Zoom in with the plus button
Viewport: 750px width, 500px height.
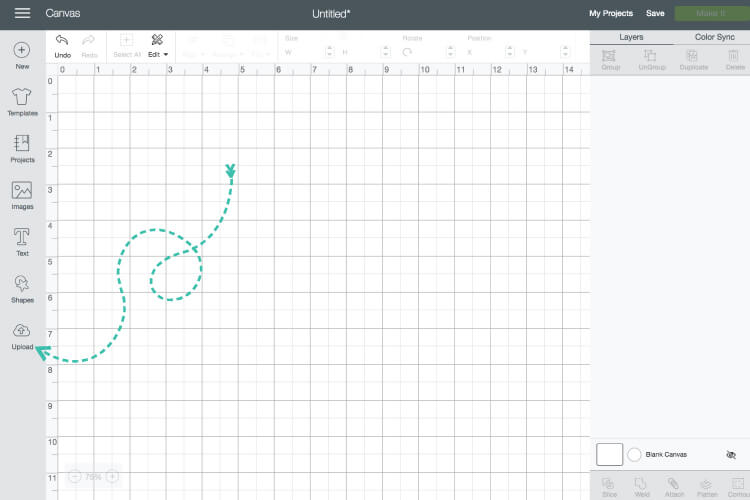[112, 477]
